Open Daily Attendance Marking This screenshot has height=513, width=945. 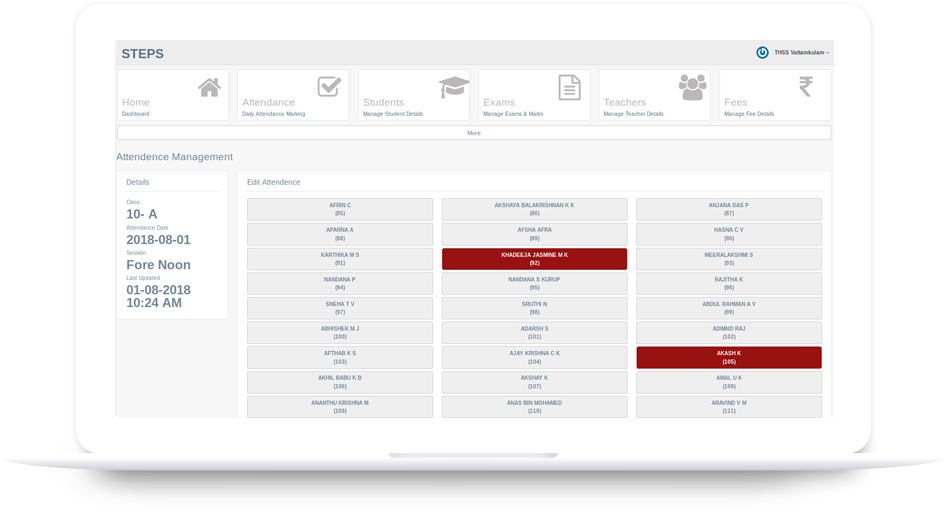(x=273, y=114)
